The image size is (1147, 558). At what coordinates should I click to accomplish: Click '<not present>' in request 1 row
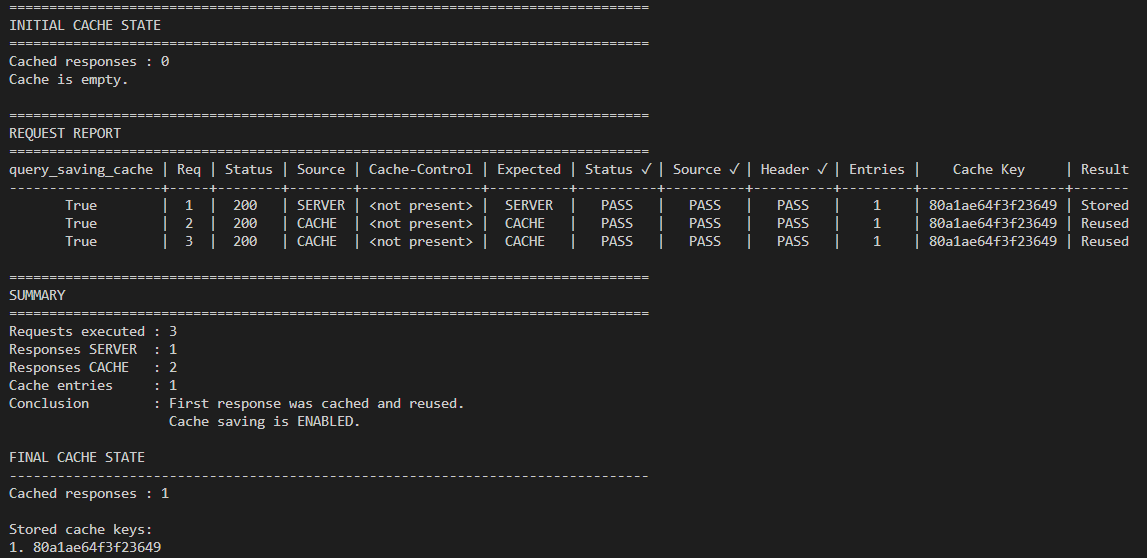click(x=421, y=206)
